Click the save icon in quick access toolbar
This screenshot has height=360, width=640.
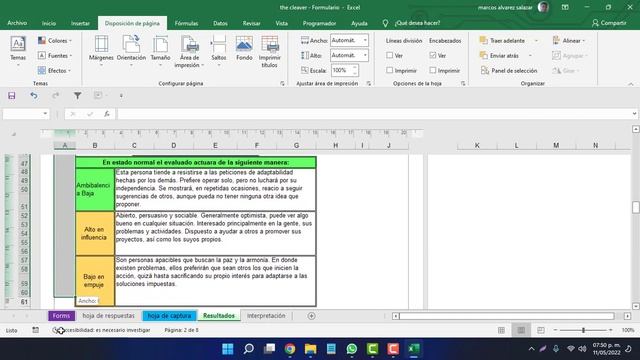point(11,96)
